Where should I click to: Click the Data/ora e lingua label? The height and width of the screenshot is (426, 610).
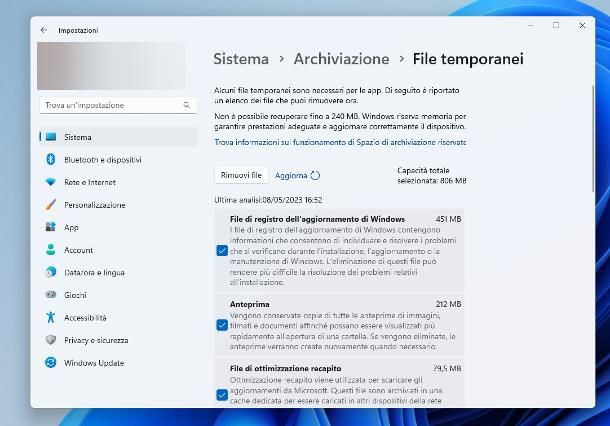(x=95, y=273)
